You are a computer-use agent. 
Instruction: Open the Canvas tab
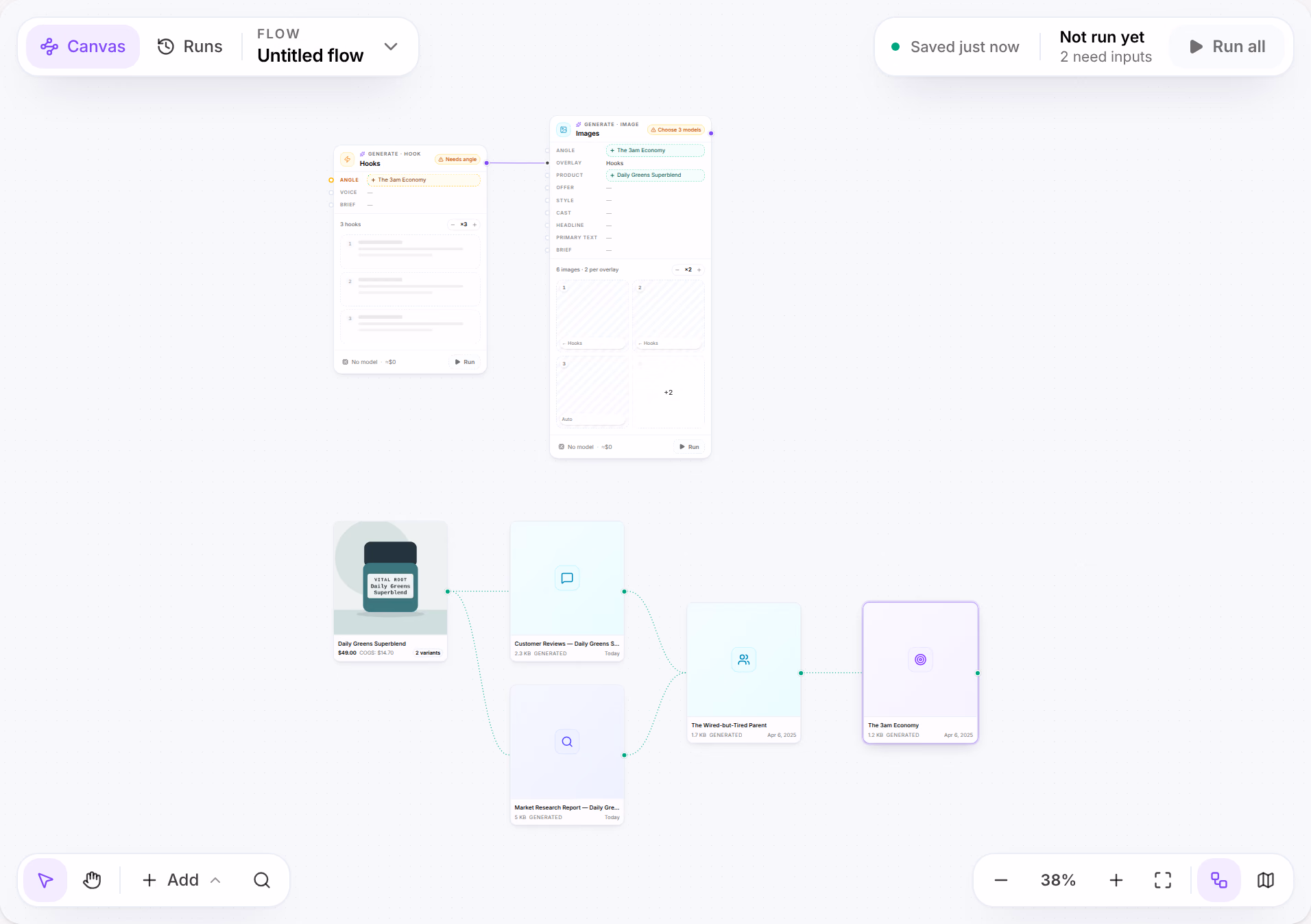[83, 47]
